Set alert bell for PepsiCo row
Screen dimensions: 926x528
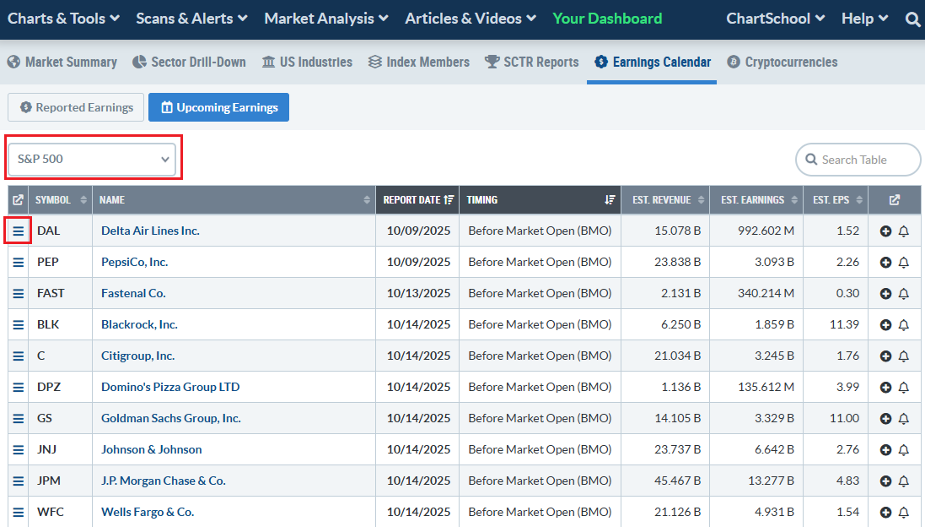(904, 262)
